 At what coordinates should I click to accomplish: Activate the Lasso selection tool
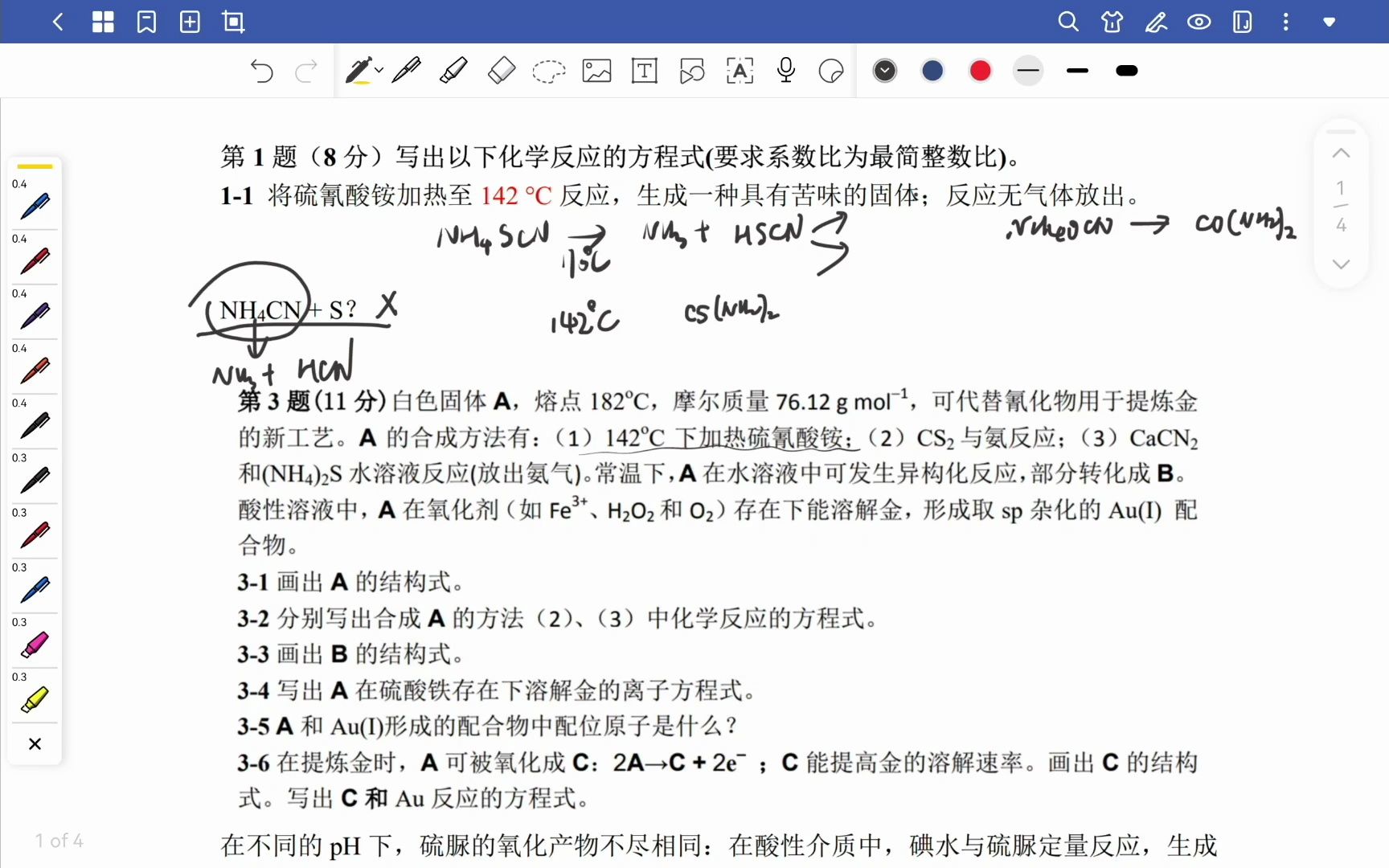[549, 71]
